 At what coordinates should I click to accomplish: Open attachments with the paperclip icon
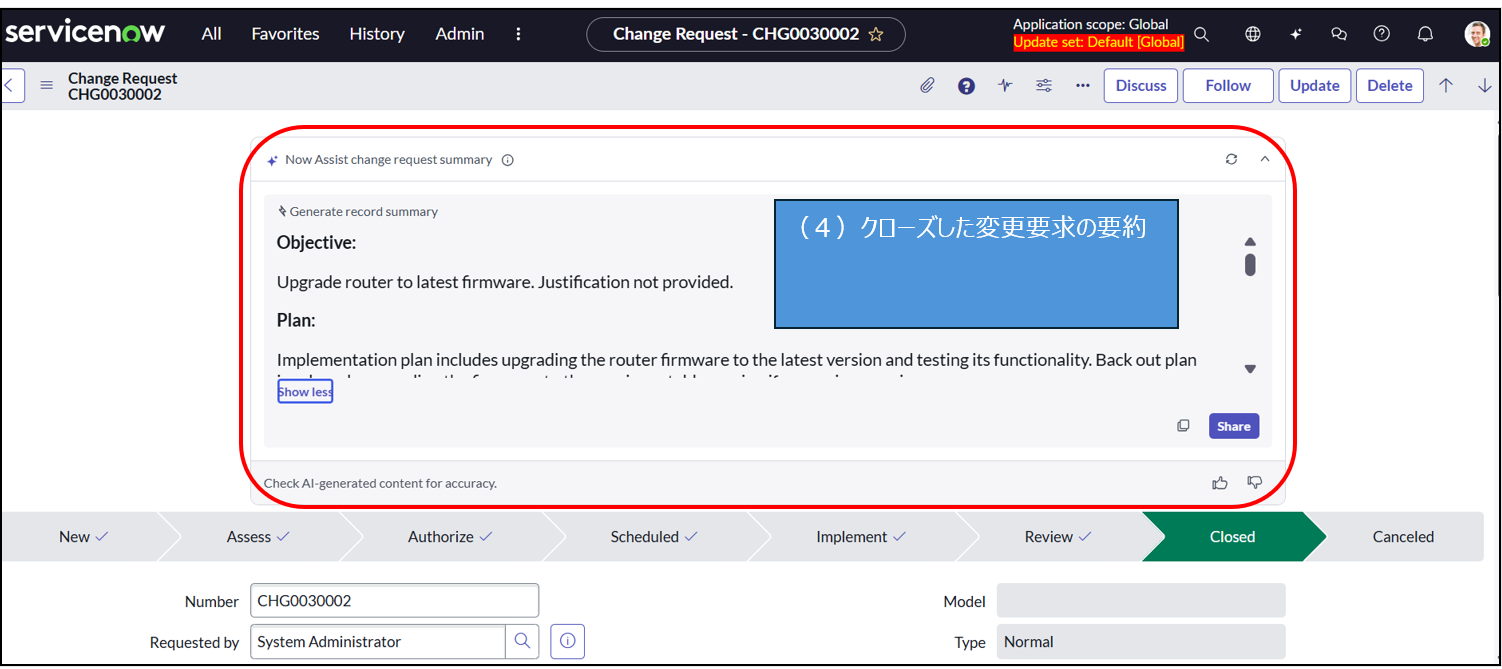[x=927, y=86]
